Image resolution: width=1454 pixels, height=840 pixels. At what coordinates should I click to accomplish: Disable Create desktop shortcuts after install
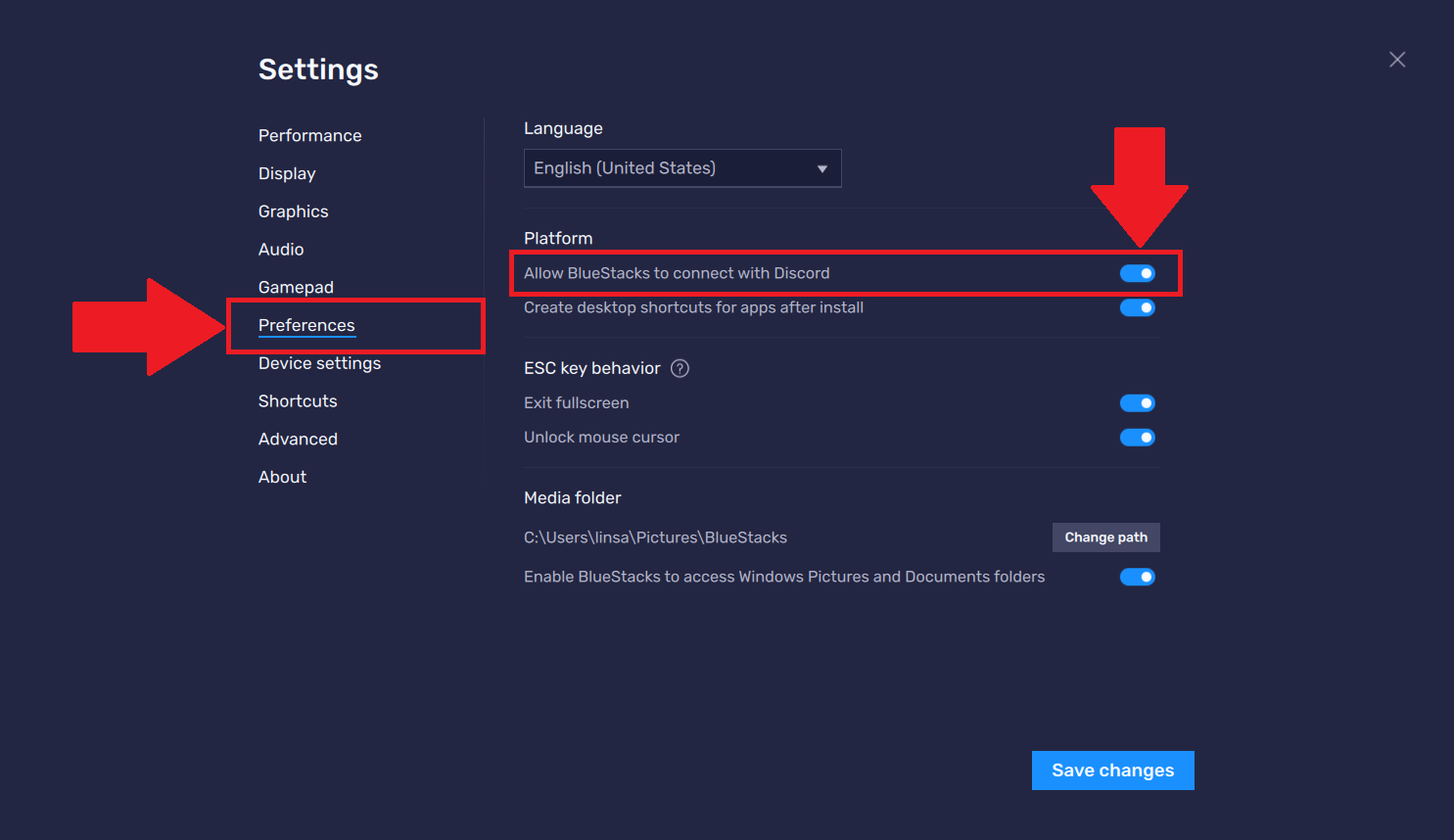coord(1137,307)
